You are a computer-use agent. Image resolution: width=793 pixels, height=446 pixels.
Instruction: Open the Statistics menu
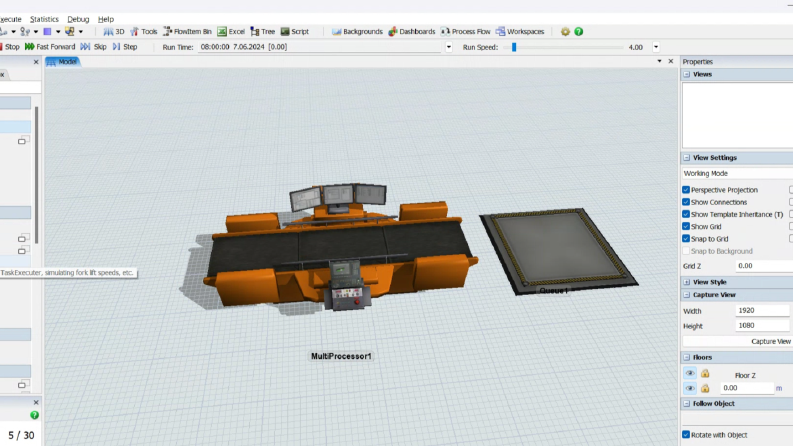pyautogui.click(x=44, y=19)
